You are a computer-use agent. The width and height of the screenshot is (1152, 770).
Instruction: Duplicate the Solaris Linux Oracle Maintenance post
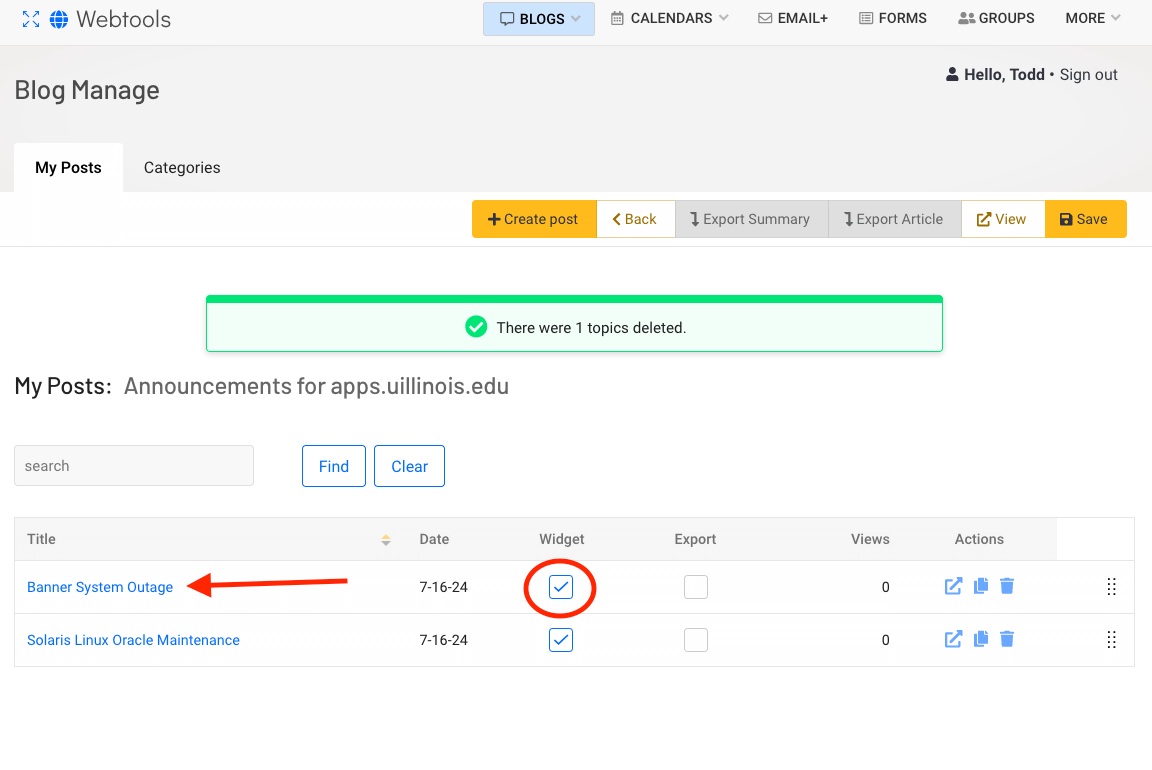(x=981, y=639)
